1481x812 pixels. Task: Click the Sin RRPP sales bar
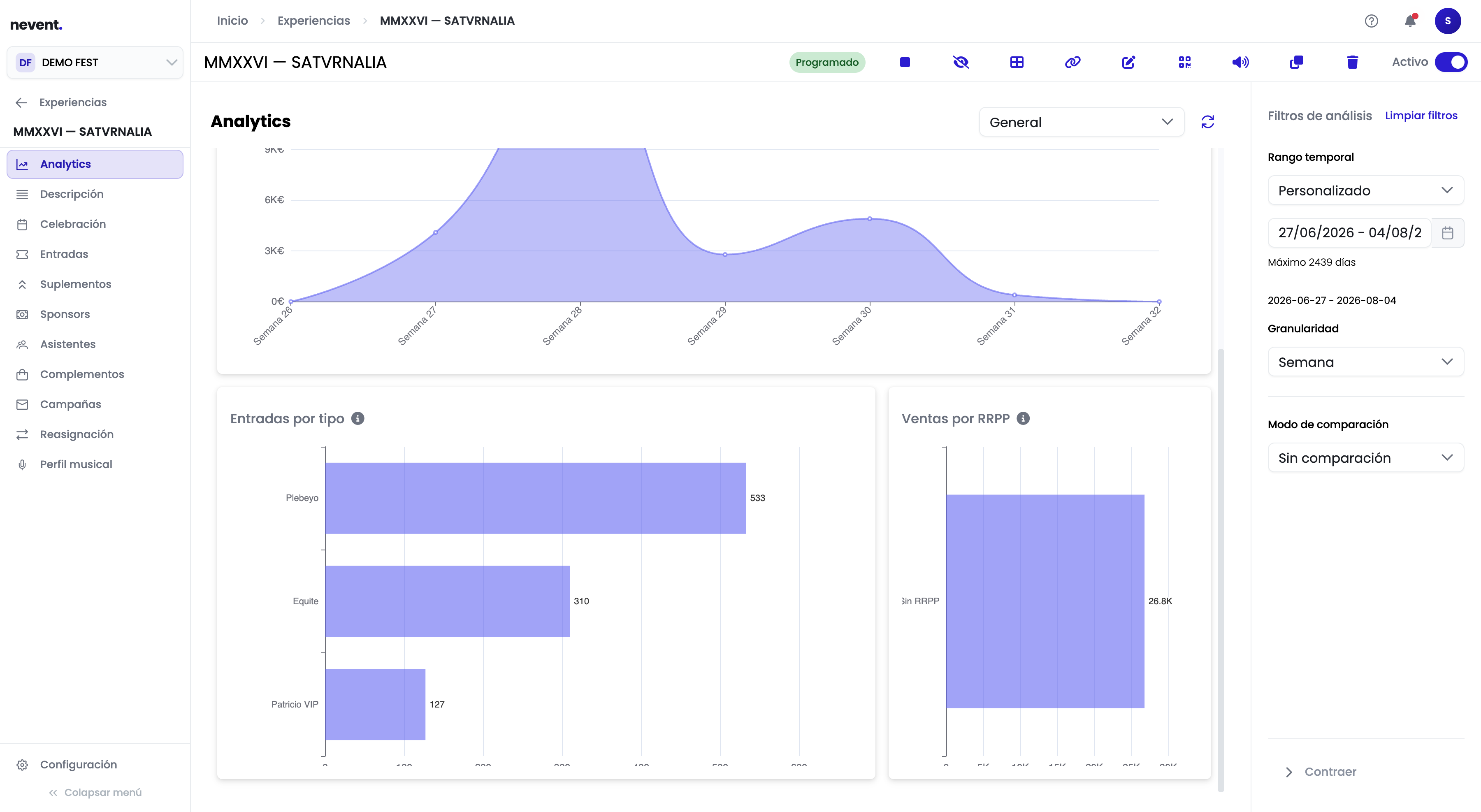coord(1045,601)
